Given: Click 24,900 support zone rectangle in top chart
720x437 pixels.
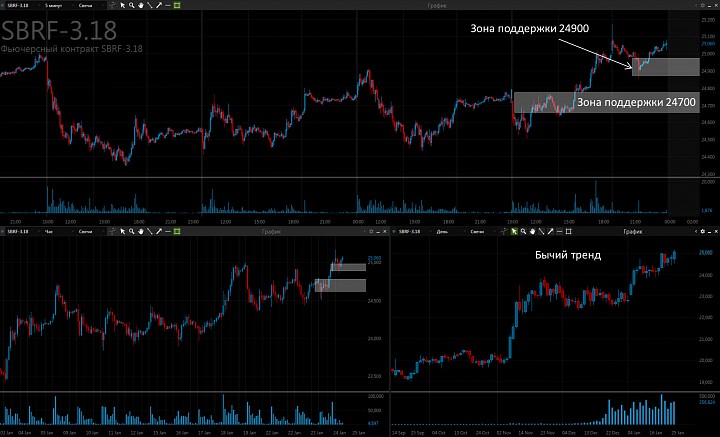Looking at the screenshot, I should pos(666,67).
